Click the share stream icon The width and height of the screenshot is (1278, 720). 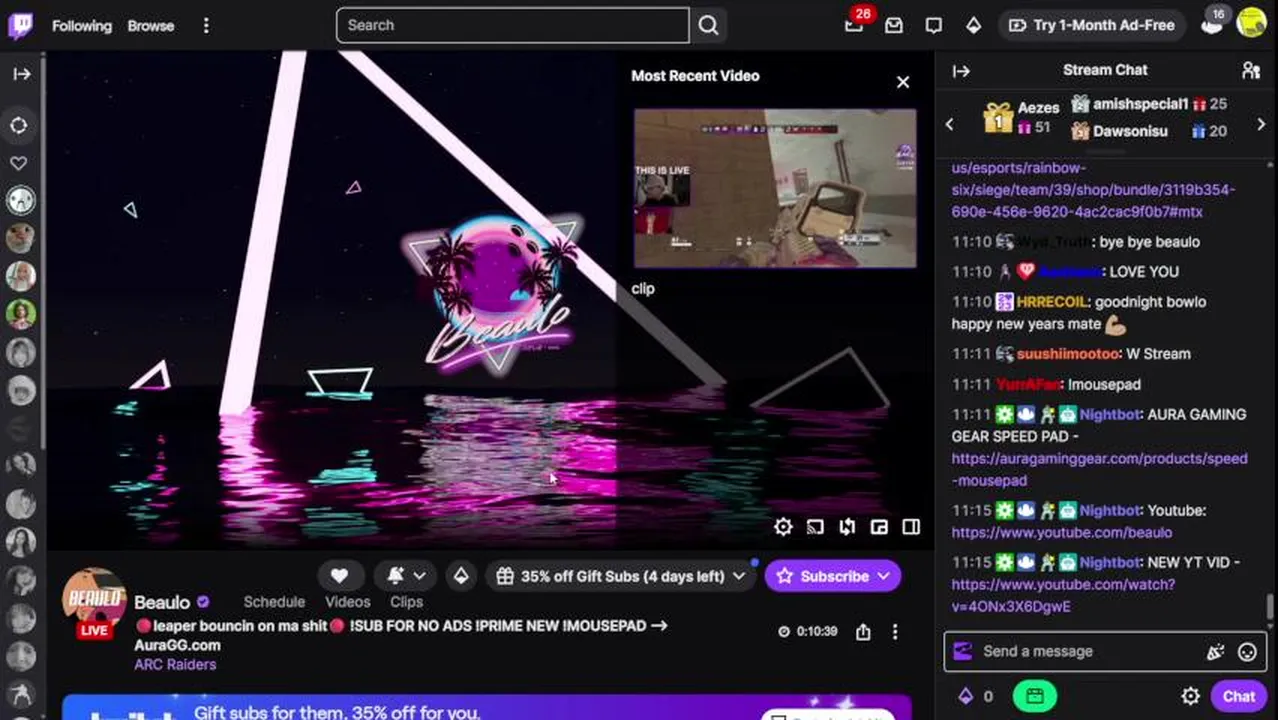tap(863, 632)
